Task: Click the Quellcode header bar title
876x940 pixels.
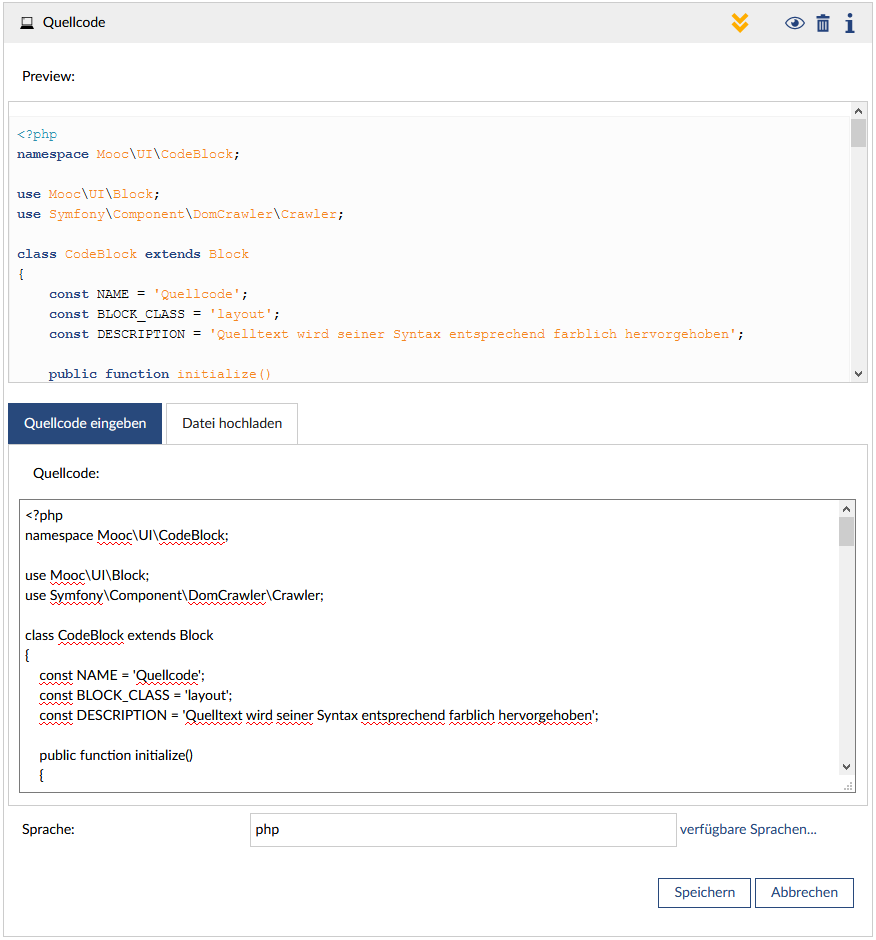Action: click(x=74, y=22)
